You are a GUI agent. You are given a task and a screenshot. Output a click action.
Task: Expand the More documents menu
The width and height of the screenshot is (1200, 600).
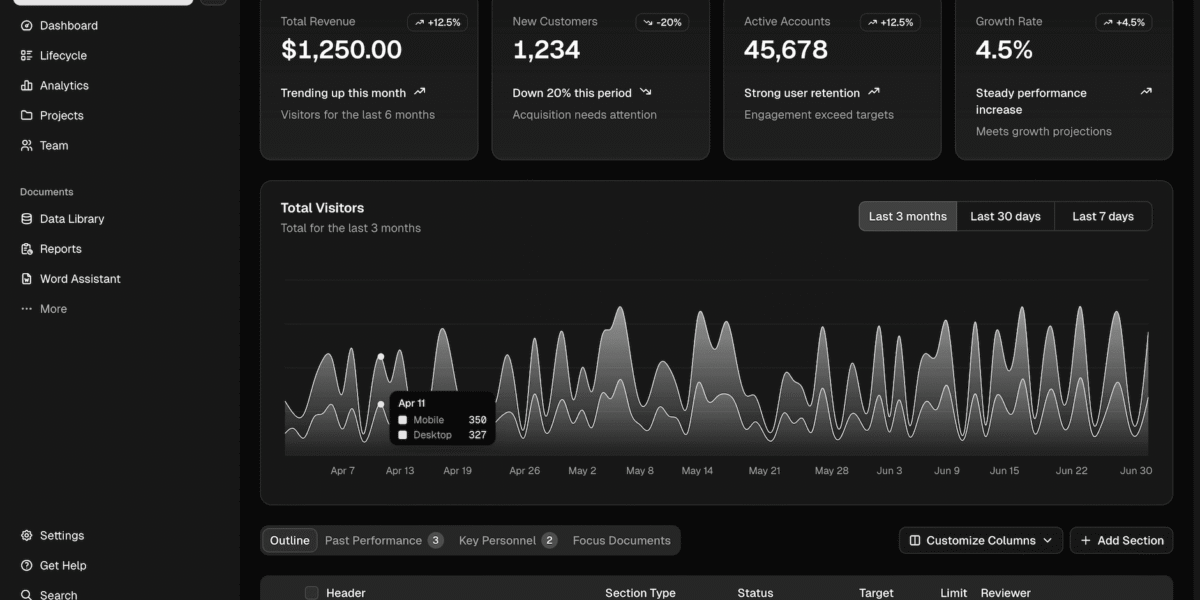[x=43, y=309]
